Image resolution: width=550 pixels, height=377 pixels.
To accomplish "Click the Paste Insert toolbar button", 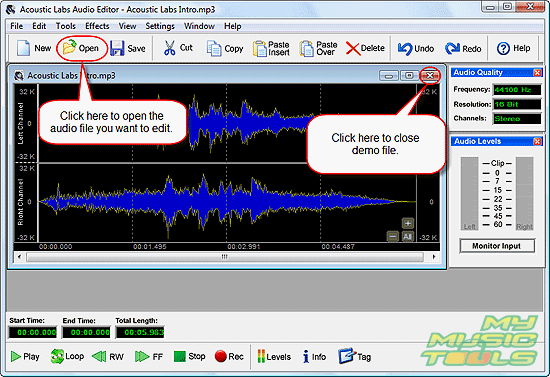I will tap(271, 48).
